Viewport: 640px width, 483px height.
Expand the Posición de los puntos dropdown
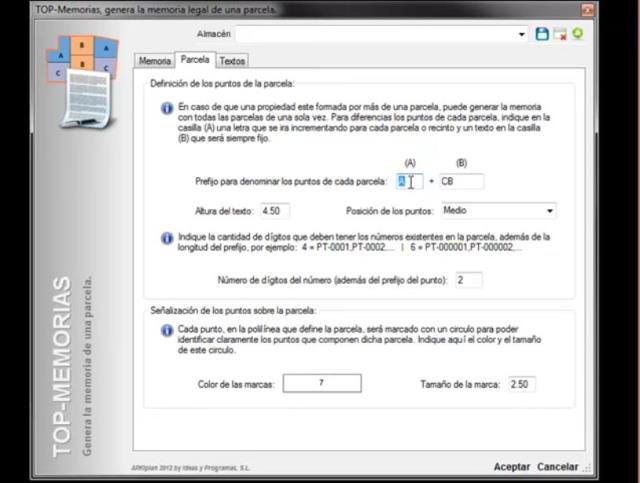click(549, 211)
